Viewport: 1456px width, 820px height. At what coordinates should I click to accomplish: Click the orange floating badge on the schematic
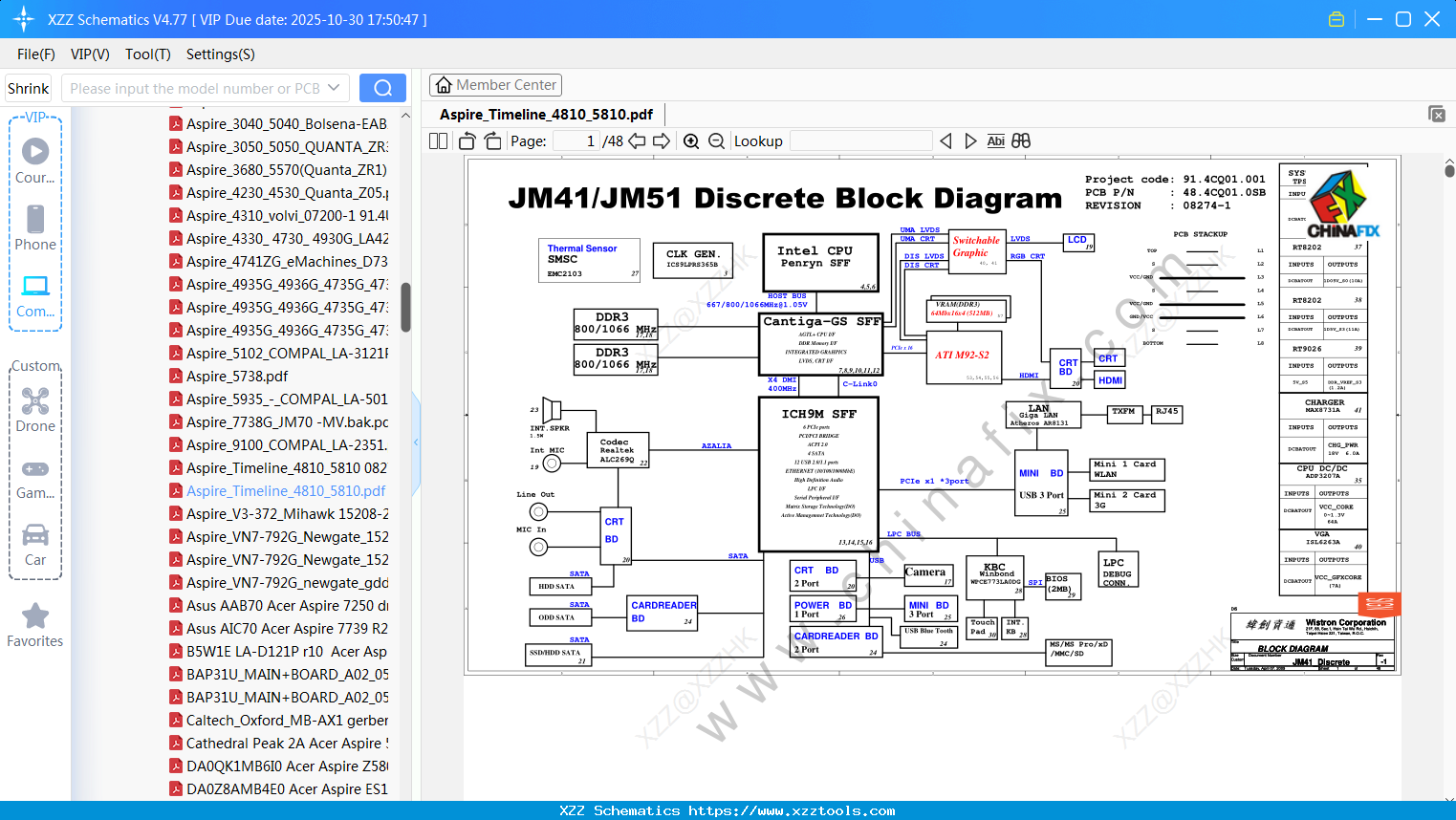click(x=1379, y=604)
